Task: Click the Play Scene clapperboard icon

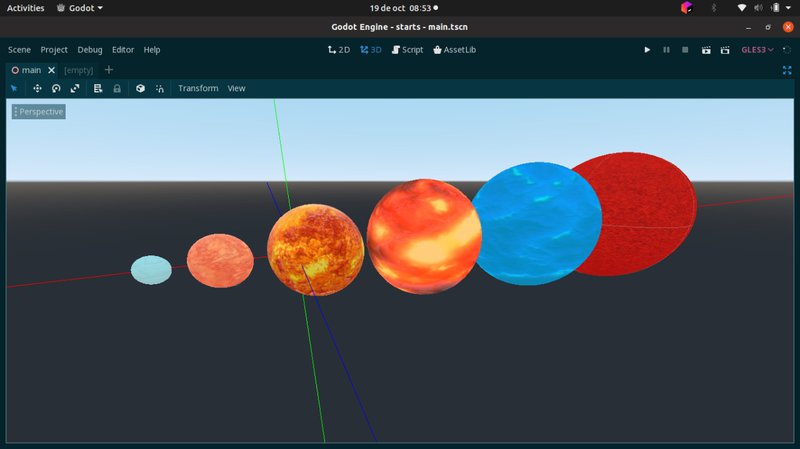Action: [706, 49]
